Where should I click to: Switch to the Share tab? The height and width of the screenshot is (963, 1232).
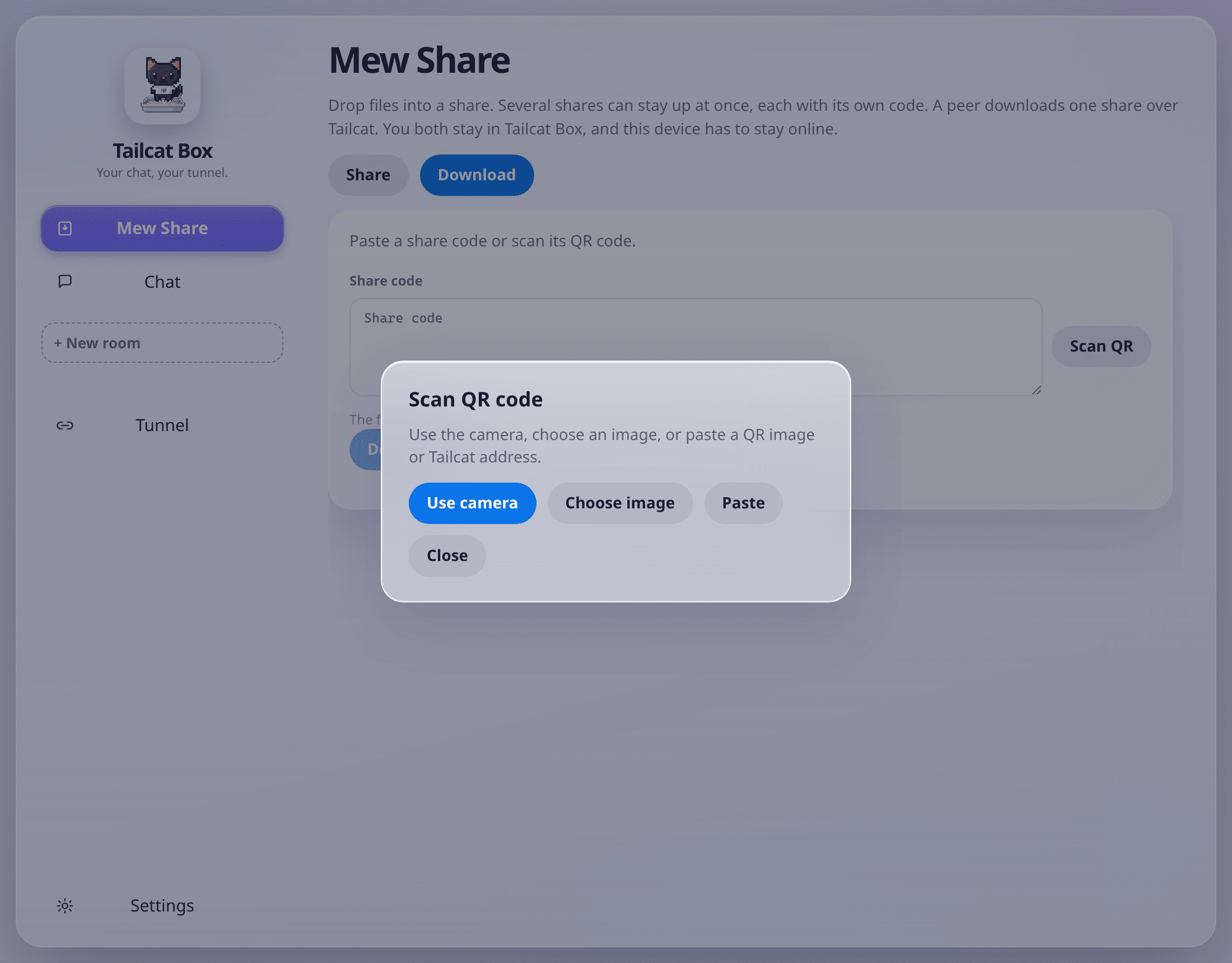click(x=368, y=175)
